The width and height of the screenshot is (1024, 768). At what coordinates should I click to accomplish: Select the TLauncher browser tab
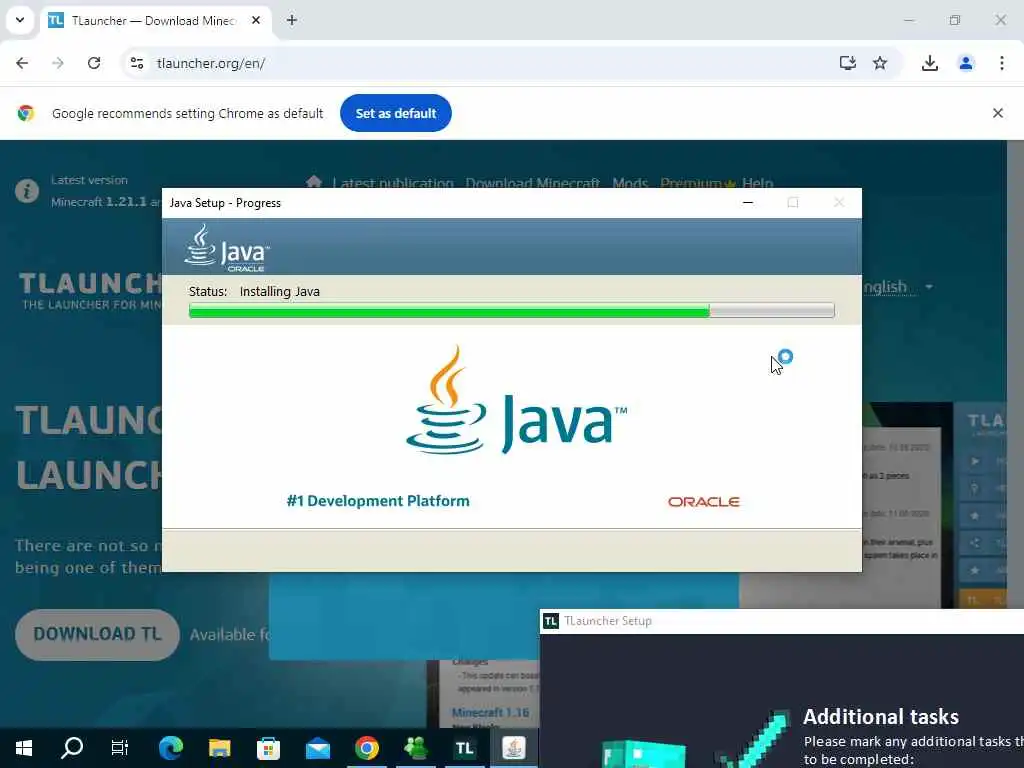click(154, 21)
